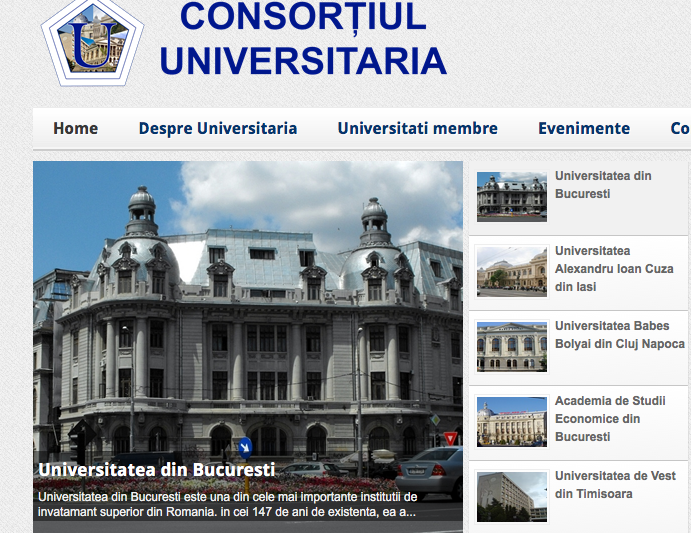
Task: Open Academia de Studii Economice din Bucuresti text
Action: coord(610,419)
